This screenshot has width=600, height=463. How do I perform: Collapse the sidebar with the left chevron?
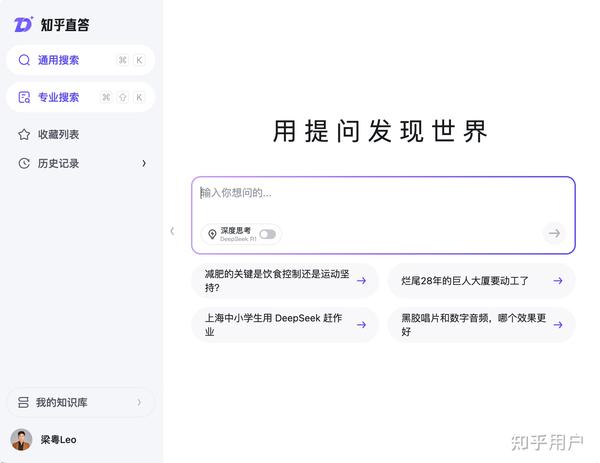tap(172, 231)
